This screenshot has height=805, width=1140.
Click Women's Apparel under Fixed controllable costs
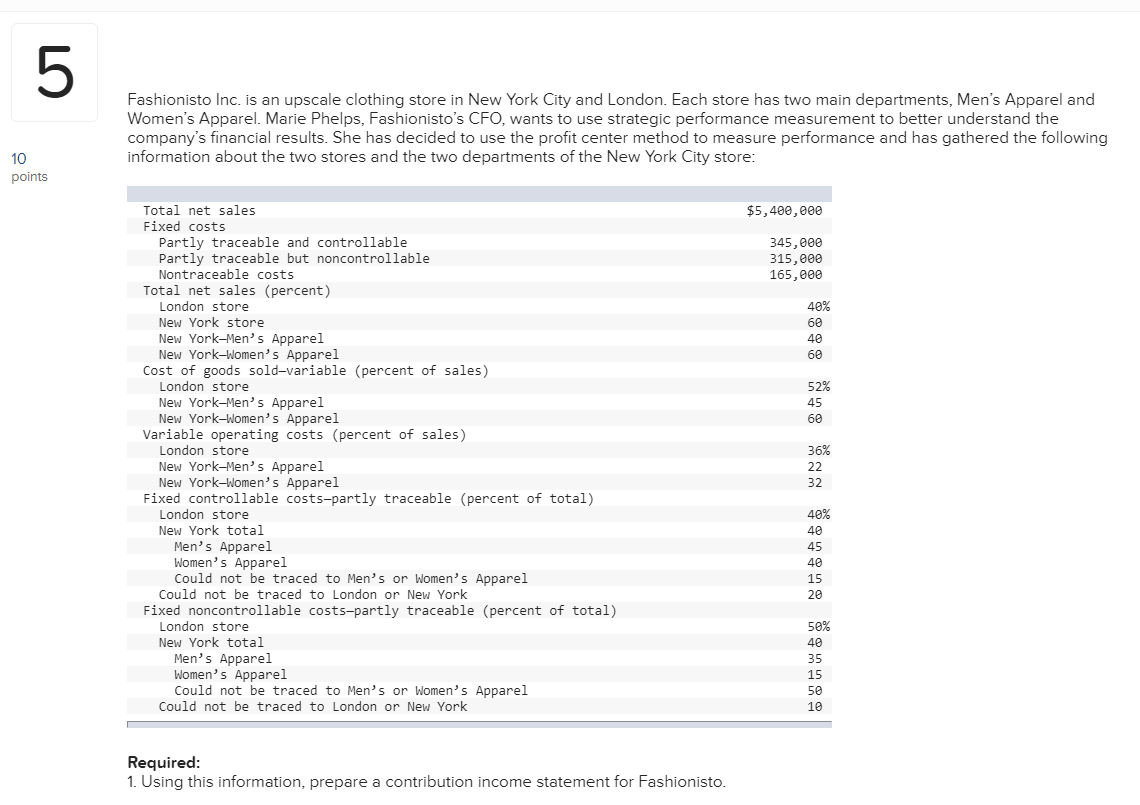pos(230,563)
